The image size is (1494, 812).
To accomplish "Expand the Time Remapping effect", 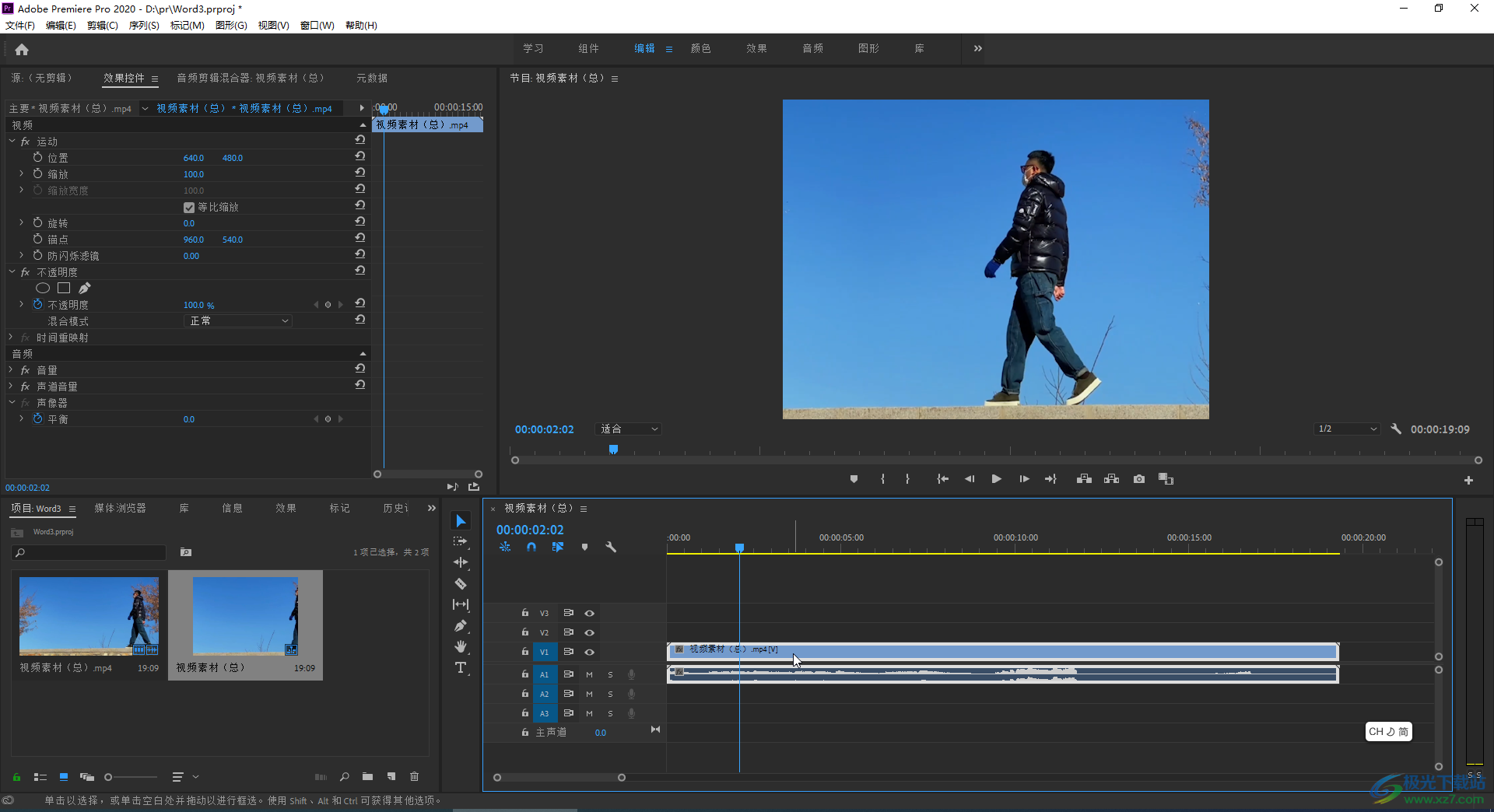I will click(11, 337).
